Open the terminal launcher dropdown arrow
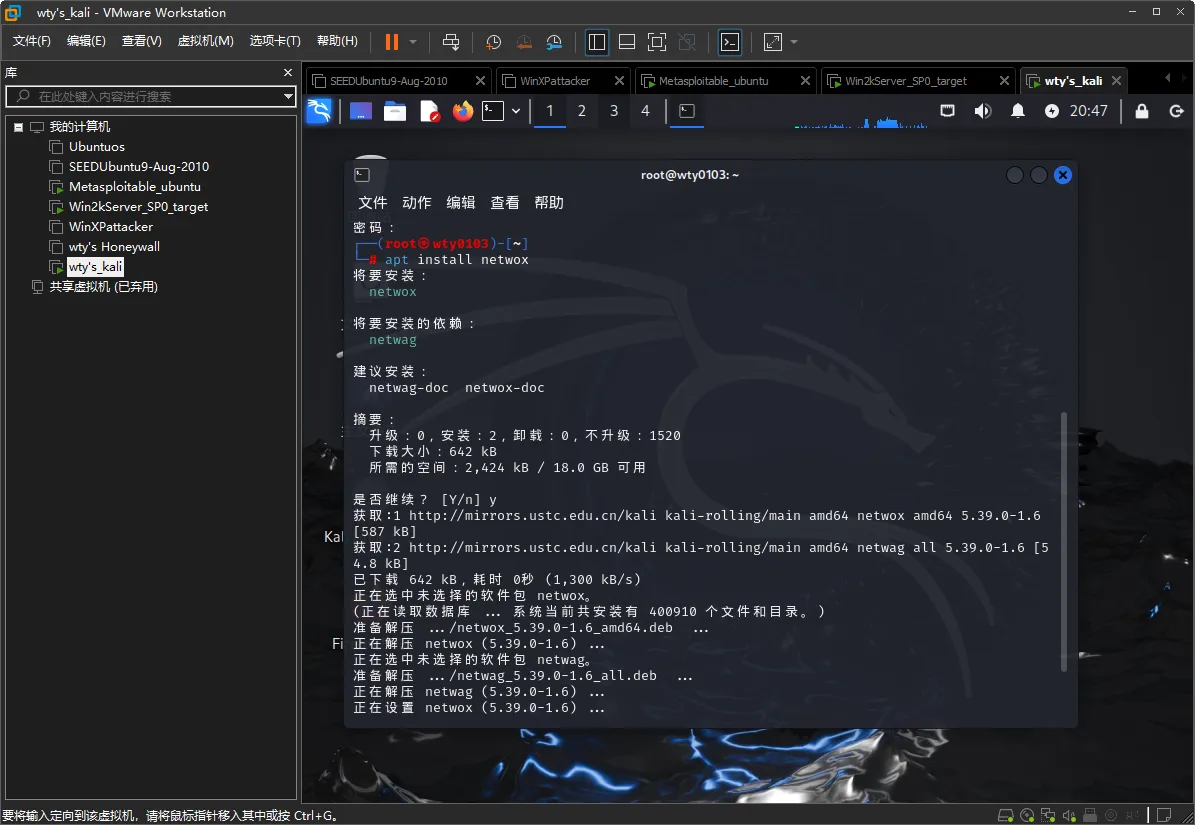1195x825 pixels. [516, 111]
